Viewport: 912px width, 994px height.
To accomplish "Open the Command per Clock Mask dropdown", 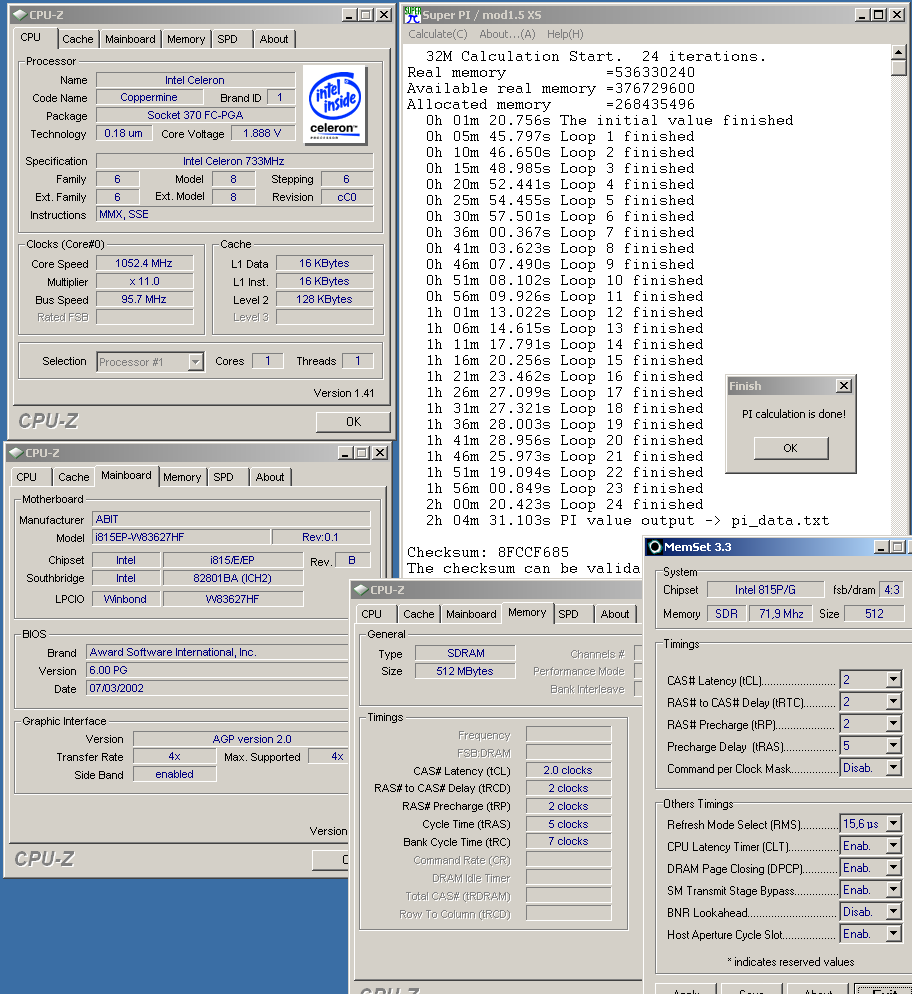I will [894, 768].
